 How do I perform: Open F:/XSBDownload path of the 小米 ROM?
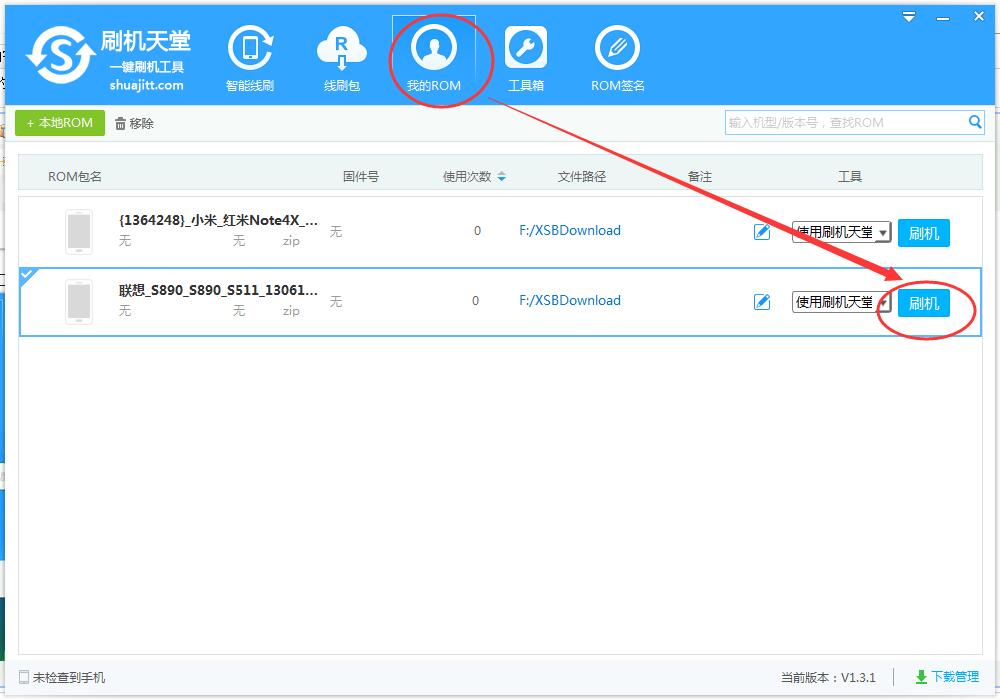pos(570,231)
